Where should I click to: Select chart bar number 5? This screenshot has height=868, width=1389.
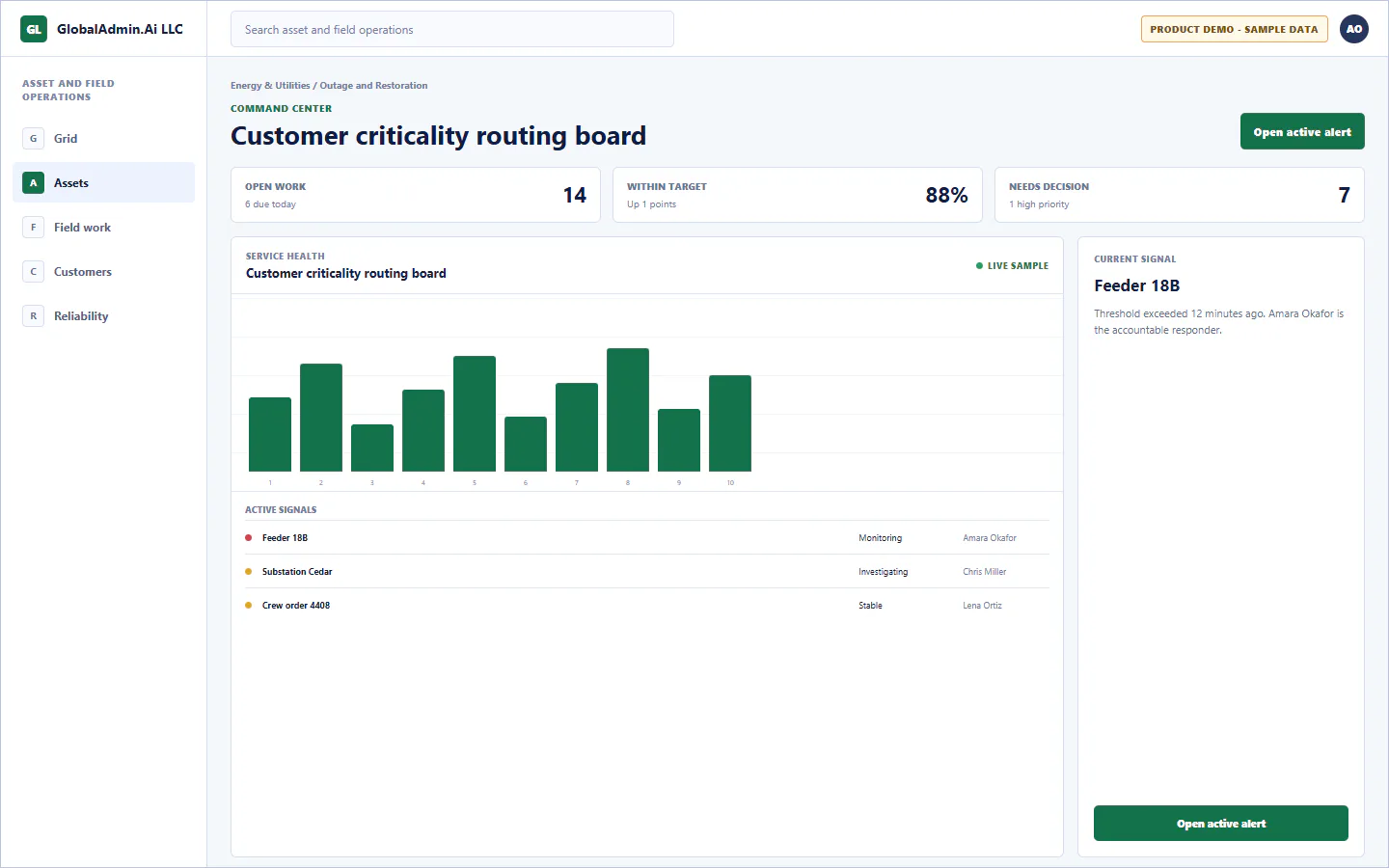coord(475,414)
